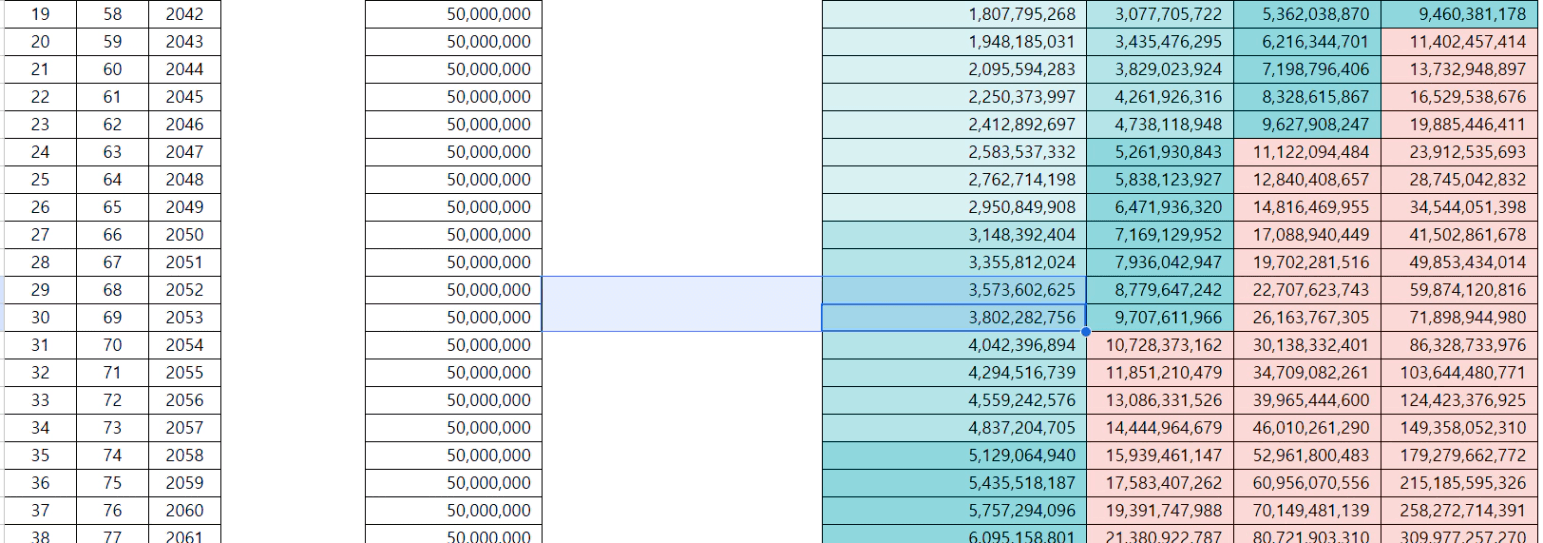Select the cell 2,762,714,198

954,180
